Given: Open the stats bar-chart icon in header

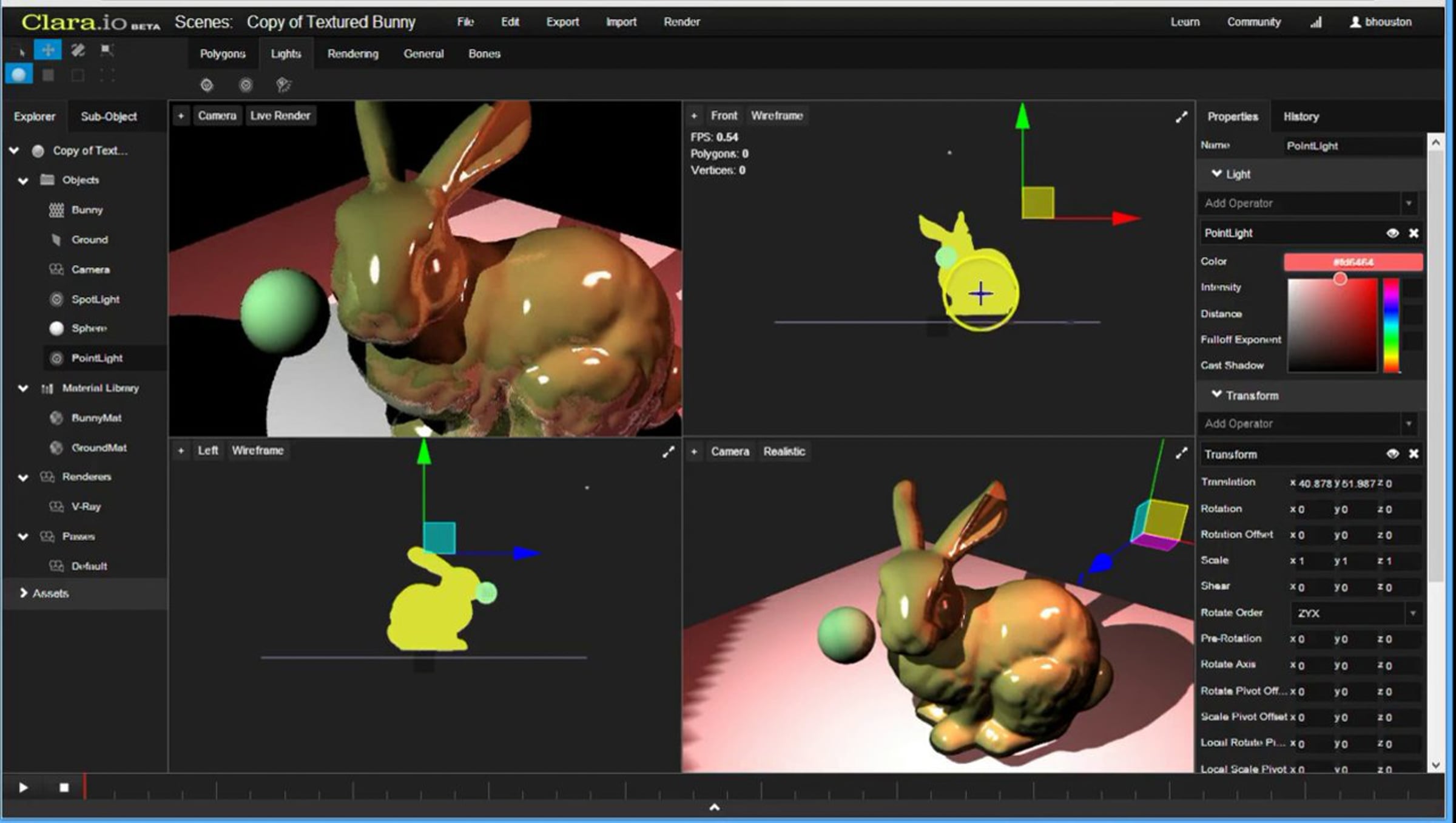Looking at the screenshot, I should 1315,22.
